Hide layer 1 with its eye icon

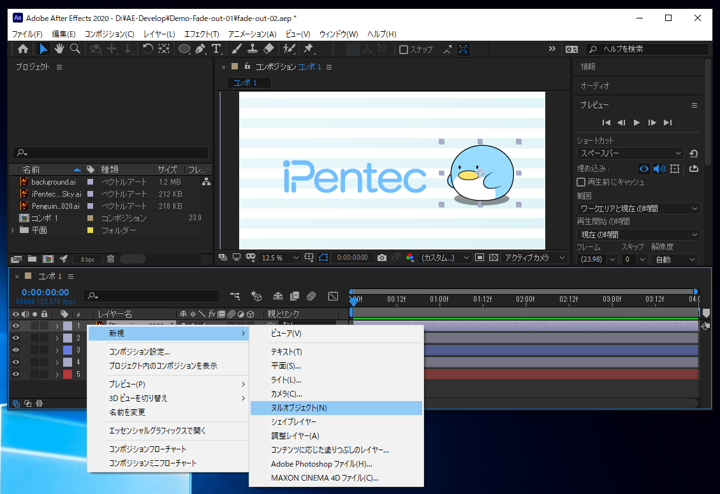16,326
